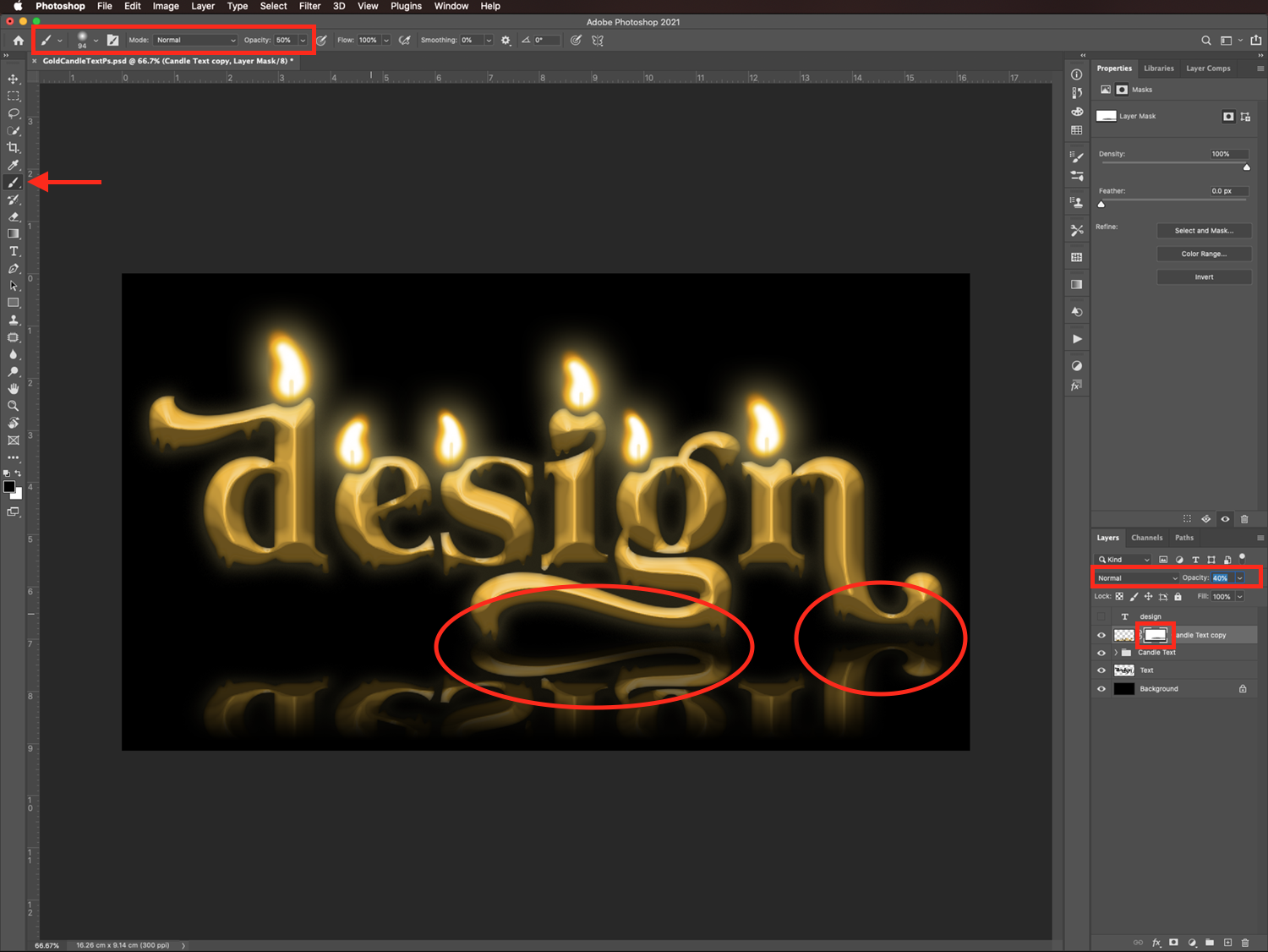This screenshot has width=1268, height=952.
Task: Select the Rectangular Marquee tool
Action: (x=14, y=96)
